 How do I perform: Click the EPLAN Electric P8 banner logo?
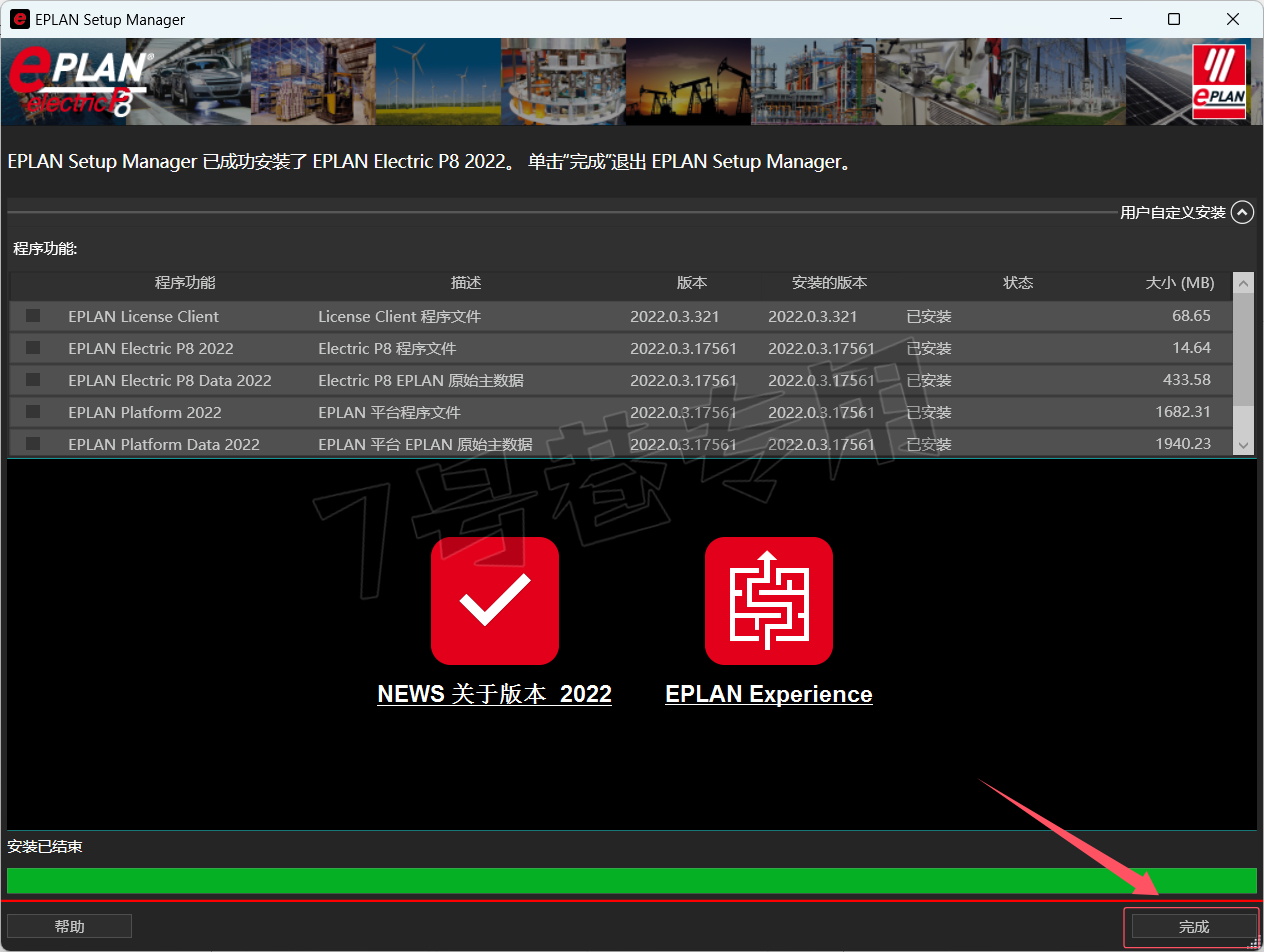point(80,83)
